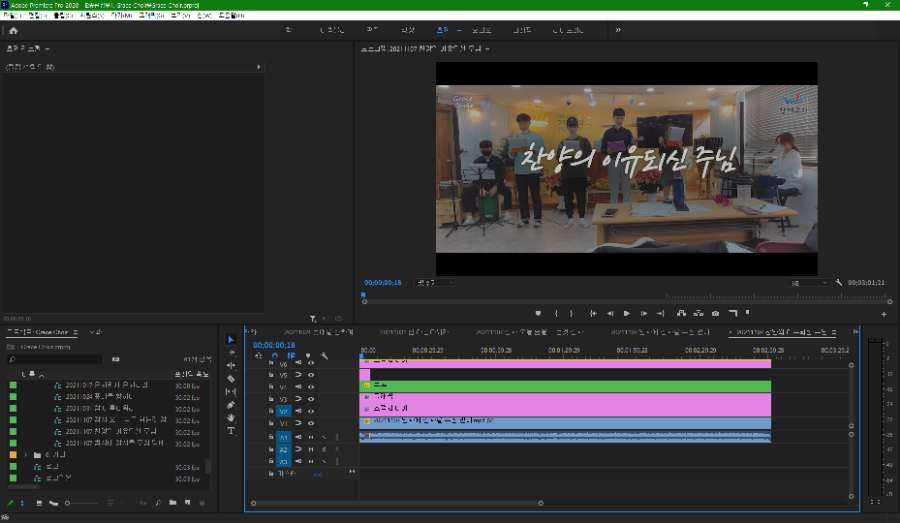Step back one frame
This screenshot has height=523, width=900.
coord(610,313)
